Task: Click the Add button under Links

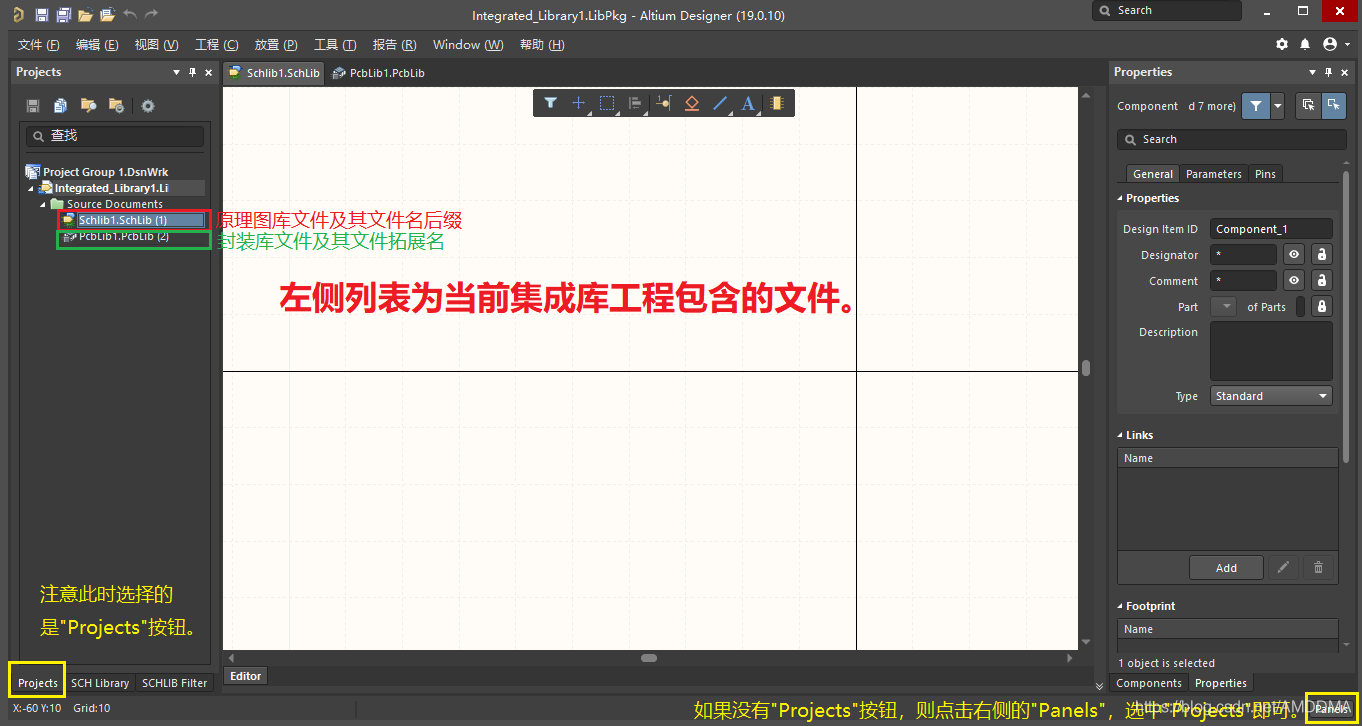Action: (x=1226, y=568)
